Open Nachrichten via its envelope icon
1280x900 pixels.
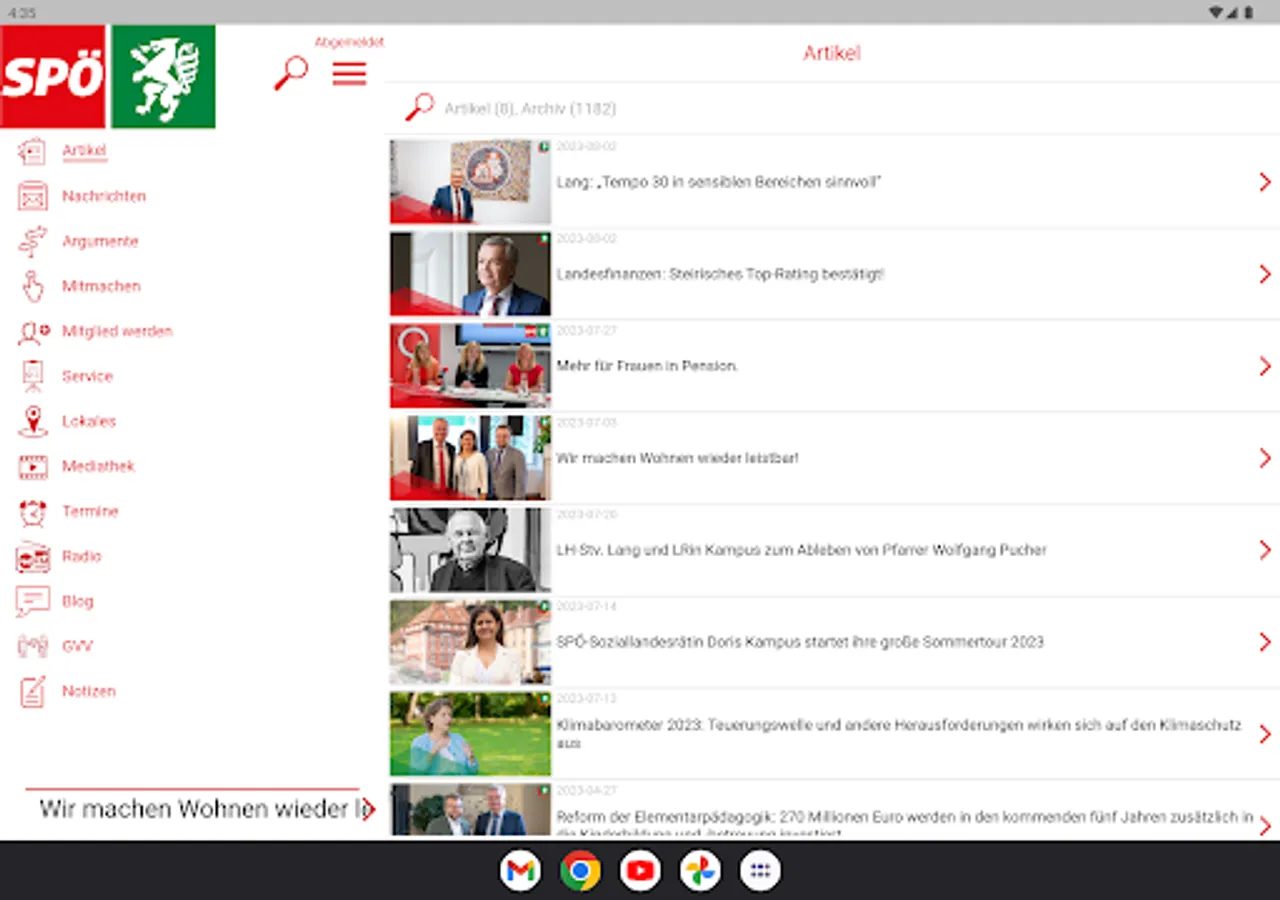click(33, 196)
